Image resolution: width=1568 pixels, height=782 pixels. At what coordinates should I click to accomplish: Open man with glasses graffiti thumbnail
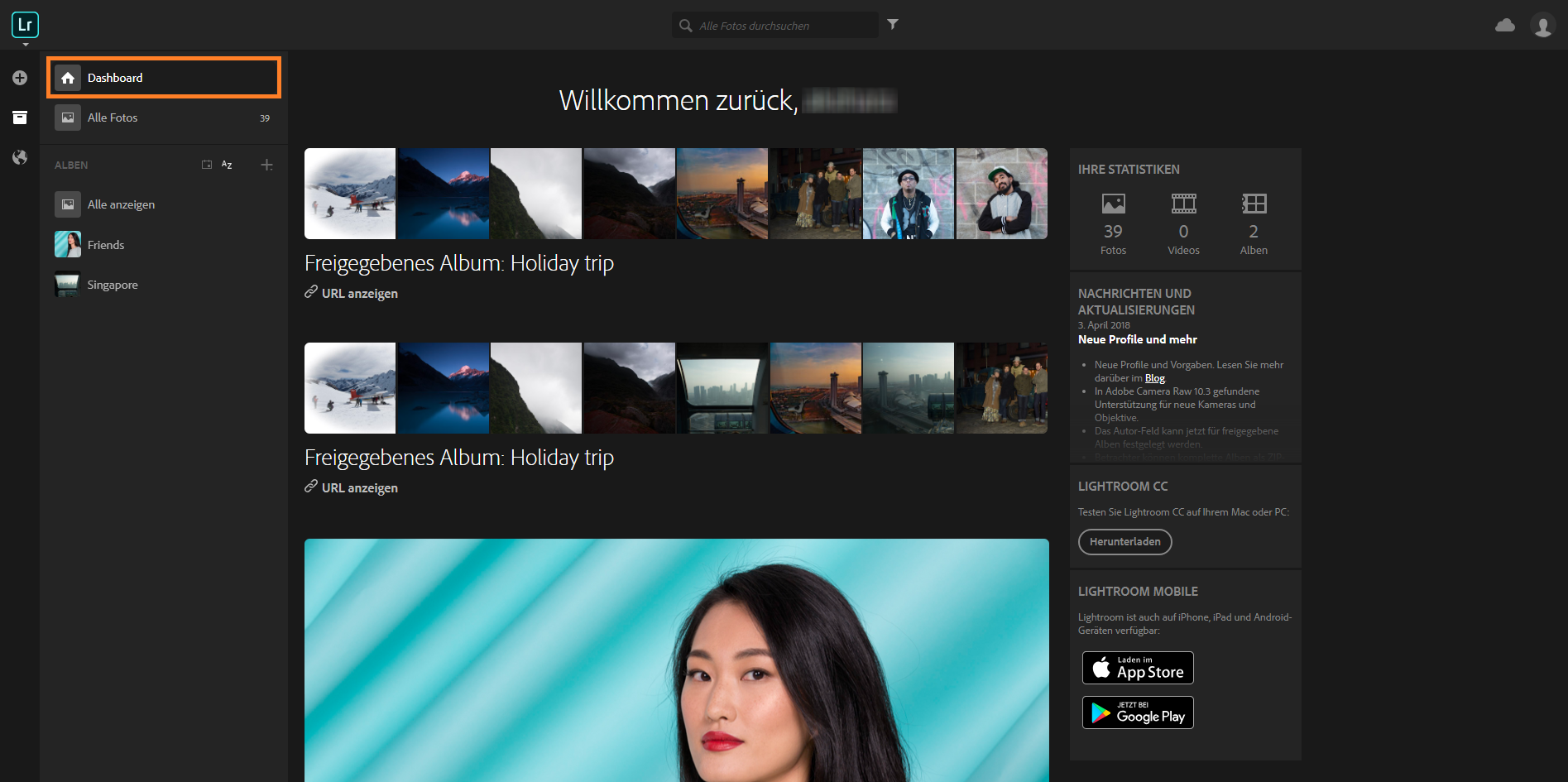point(909,194)
